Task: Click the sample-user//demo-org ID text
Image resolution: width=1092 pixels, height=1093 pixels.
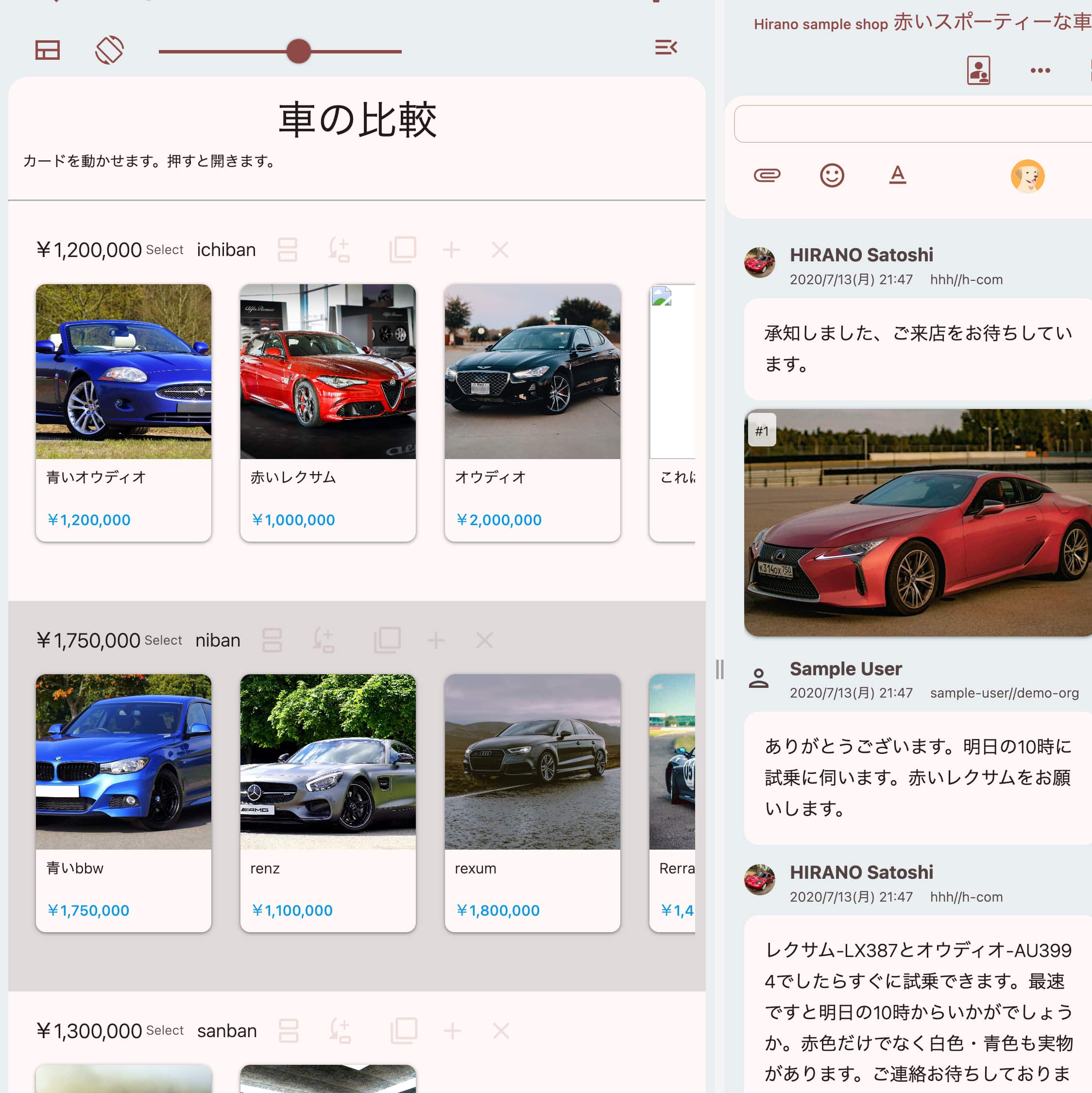Action: (x=1004, y=693)
